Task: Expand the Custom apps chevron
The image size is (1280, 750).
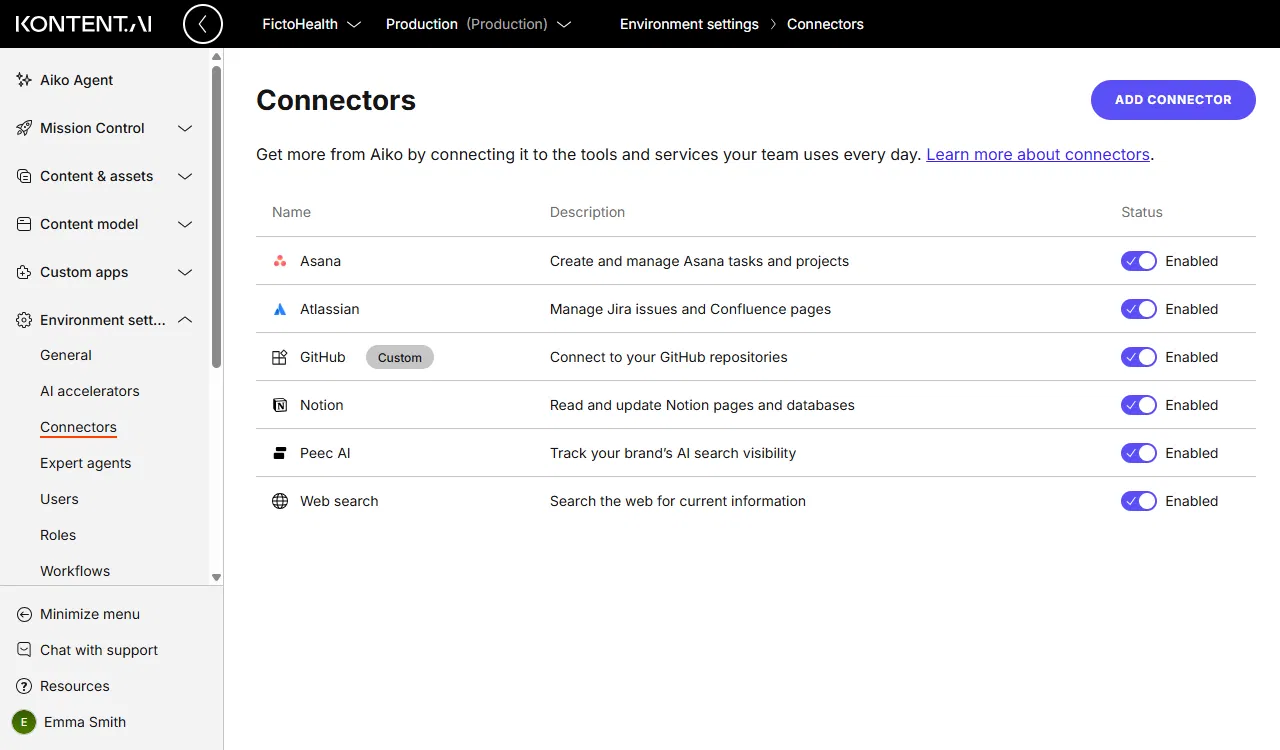Action: tap(185, 272)
